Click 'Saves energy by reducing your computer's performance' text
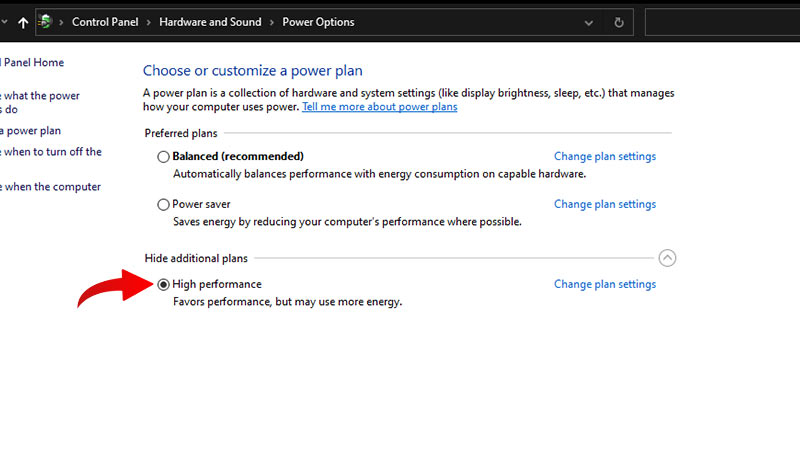The height and width of the screenshot is (450, 800). point(347,221)
